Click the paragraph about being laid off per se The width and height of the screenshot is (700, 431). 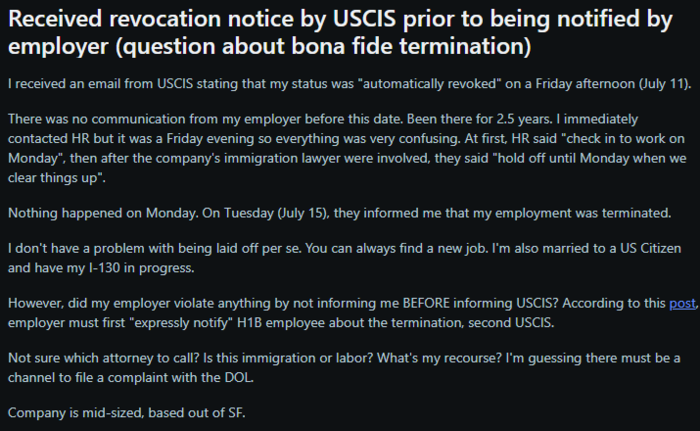[345, 258]
